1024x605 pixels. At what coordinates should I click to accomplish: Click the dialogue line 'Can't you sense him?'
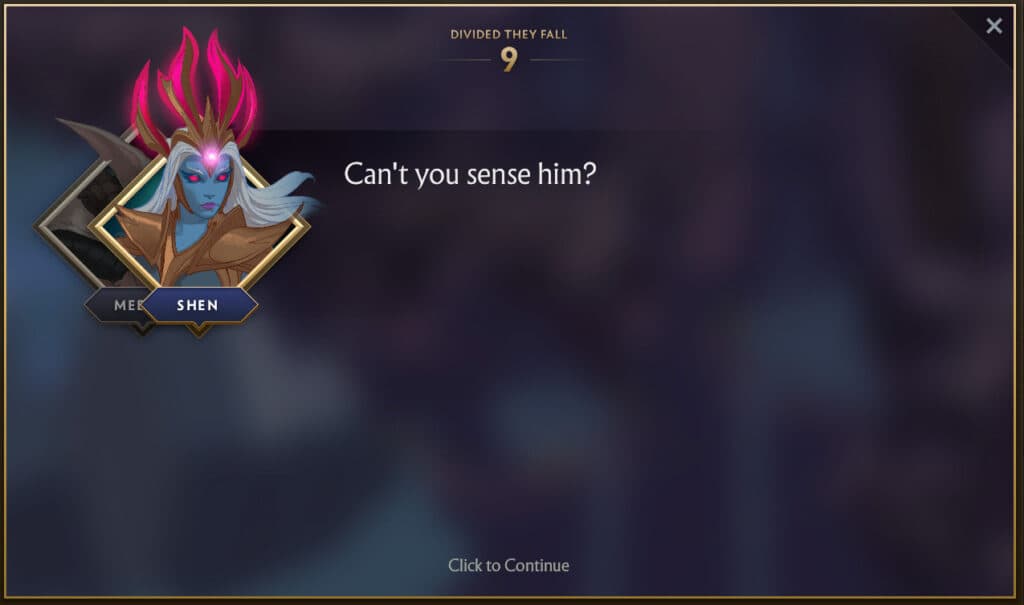[x=470, y=174]
